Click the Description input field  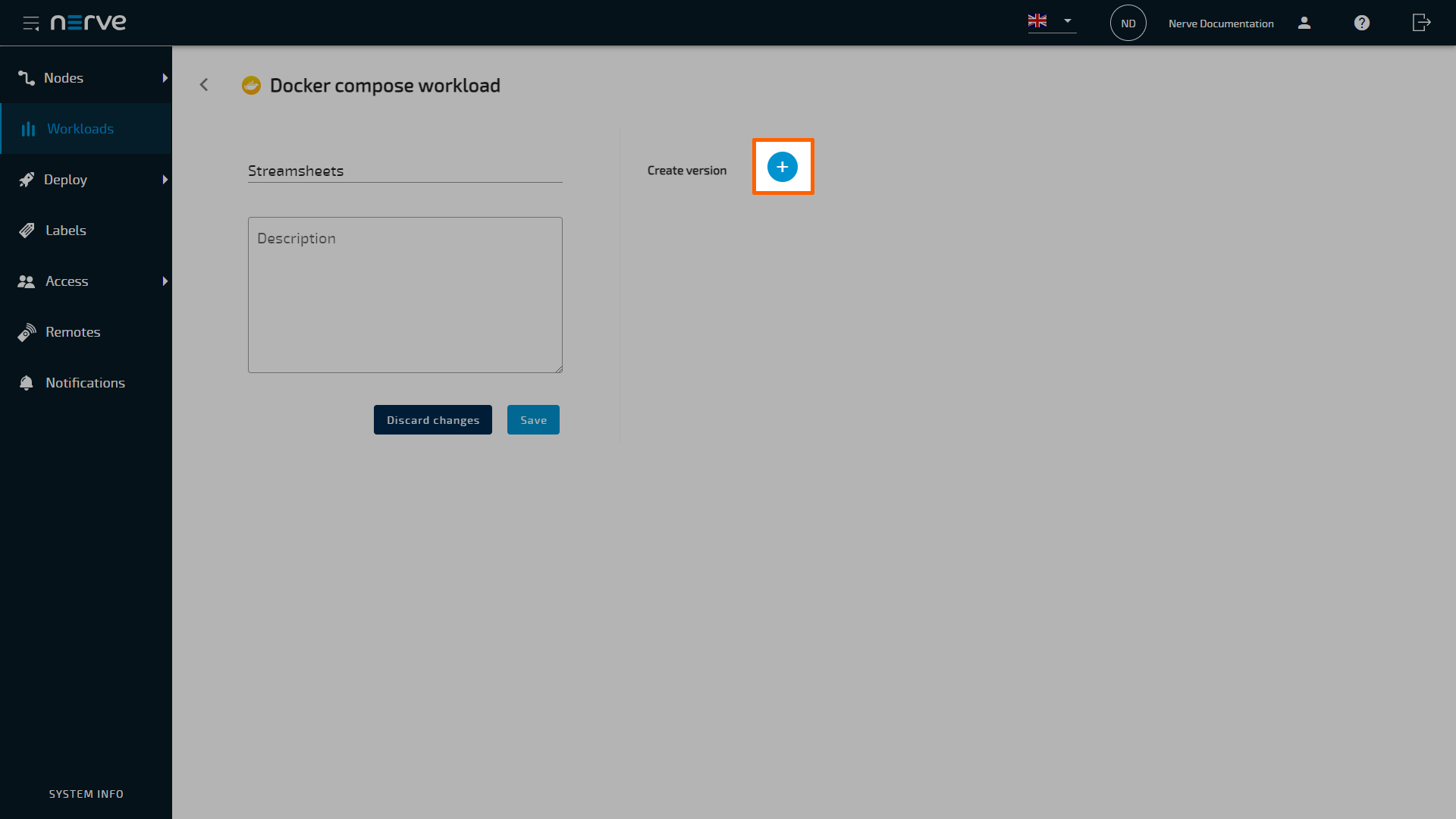[405, 294]
